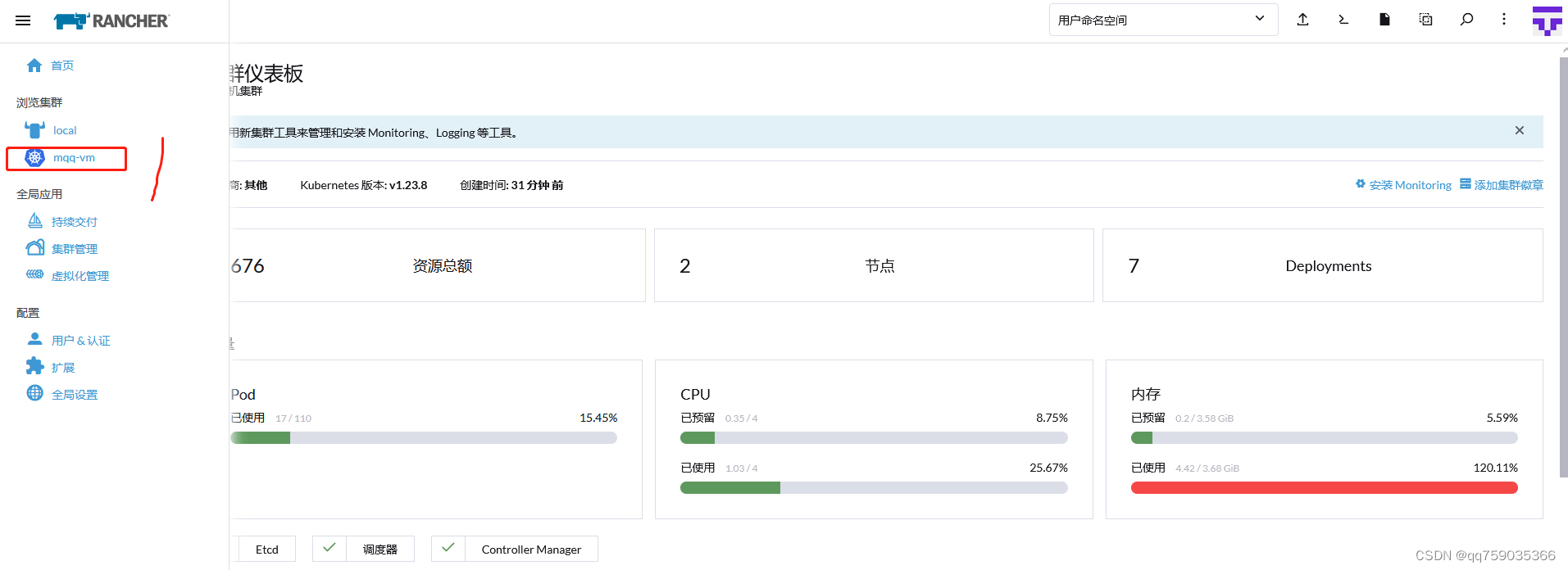Click the 调度器 status badge
Viewport: 1568px width, 570px height.
(363, 549)
